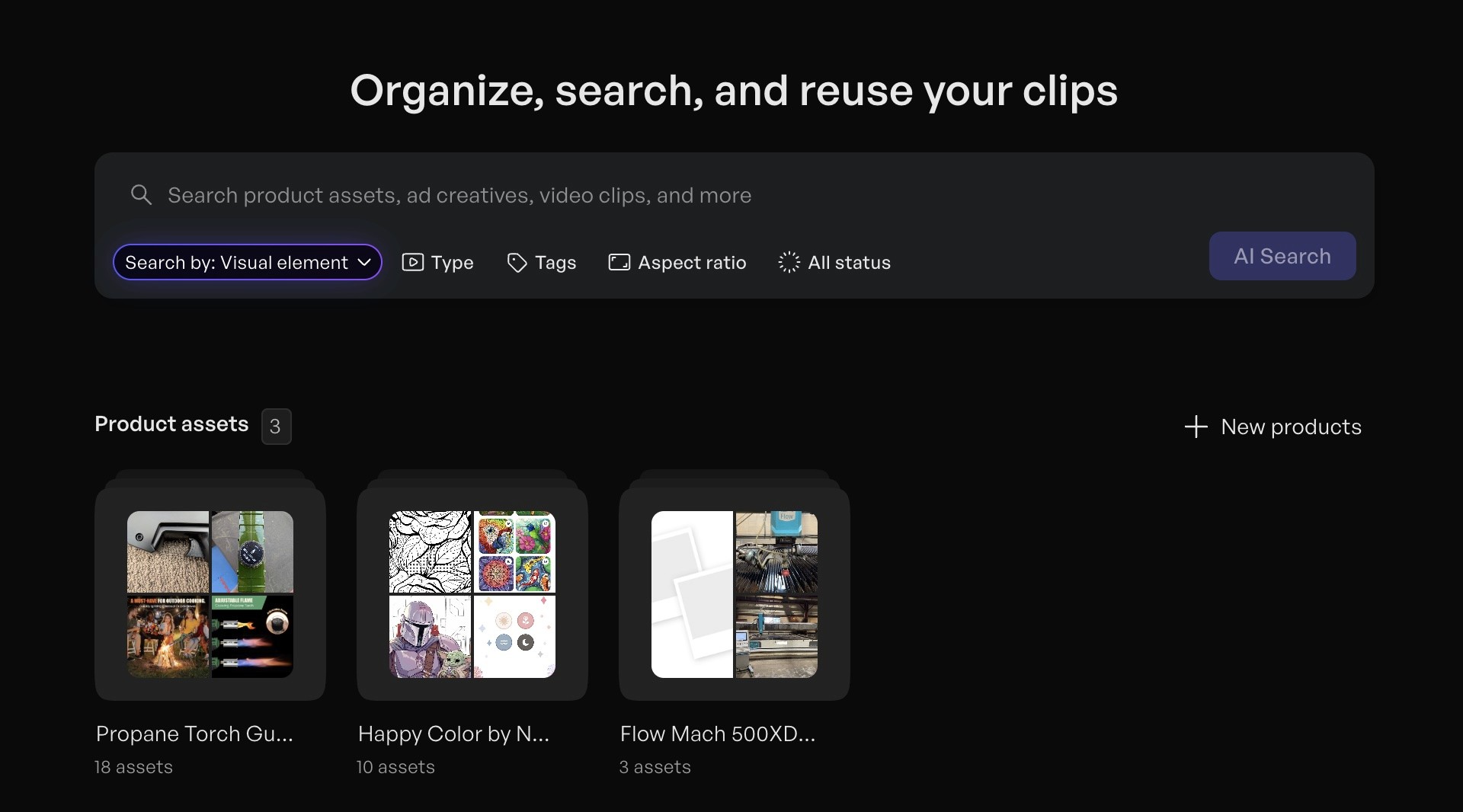
Task: Click the magnifying glass search icon
Action: coord(141,195)
